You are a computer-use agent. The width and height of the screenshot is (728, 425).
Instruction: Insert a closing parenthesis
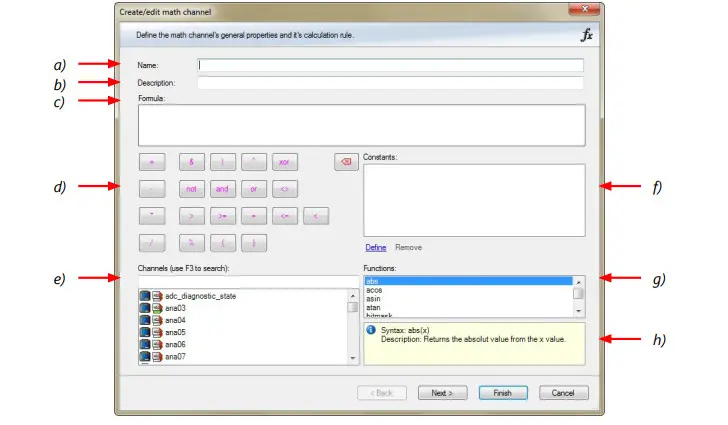[254, 243]
